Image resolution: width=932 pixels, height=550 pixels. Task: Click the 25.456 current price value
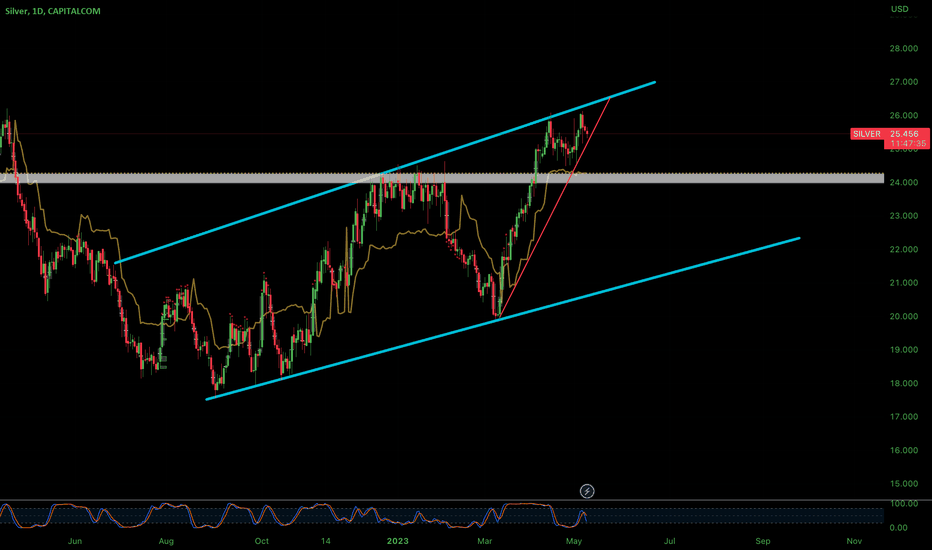(904, 134)
